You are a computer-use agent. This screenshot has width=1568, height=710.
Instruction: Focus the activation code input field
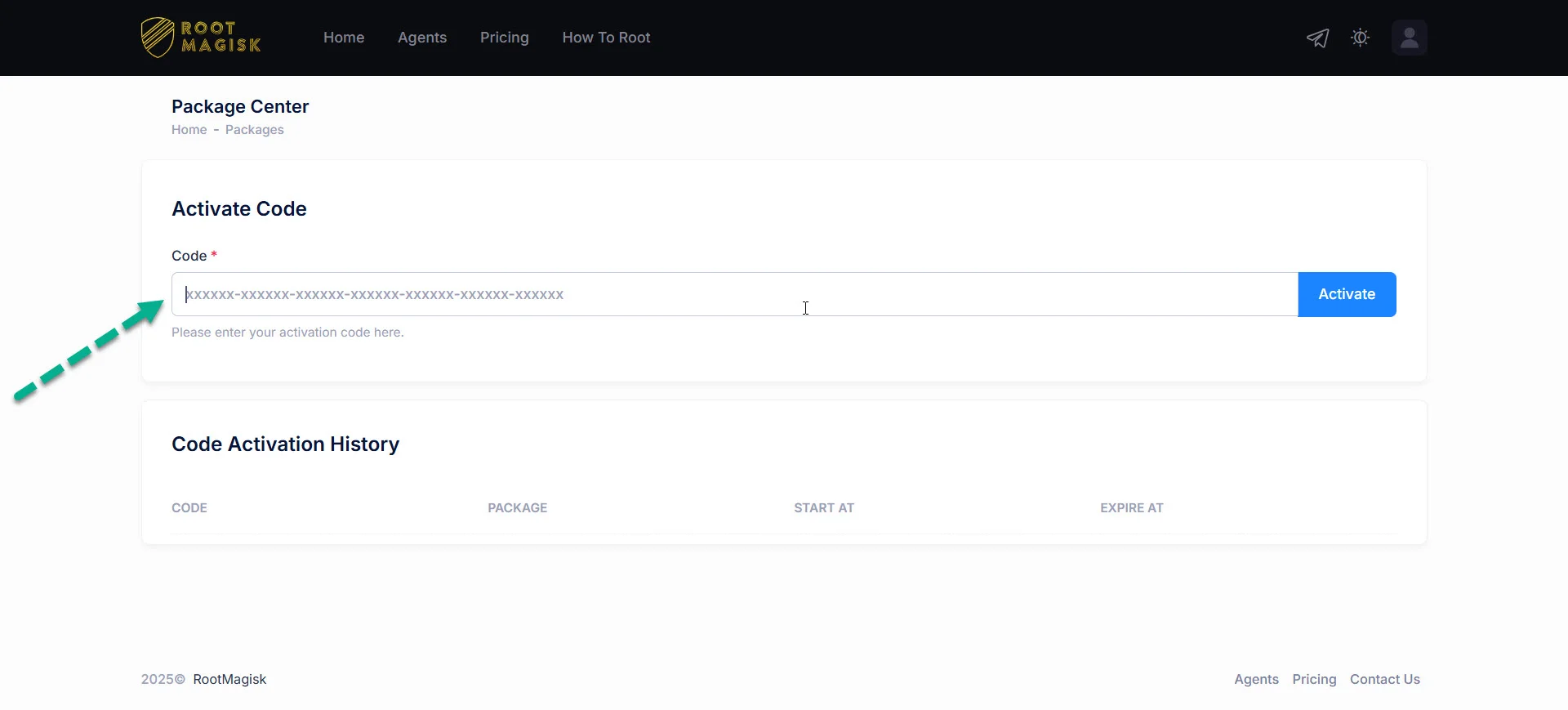pyautogui.click(x=733, y=294)
